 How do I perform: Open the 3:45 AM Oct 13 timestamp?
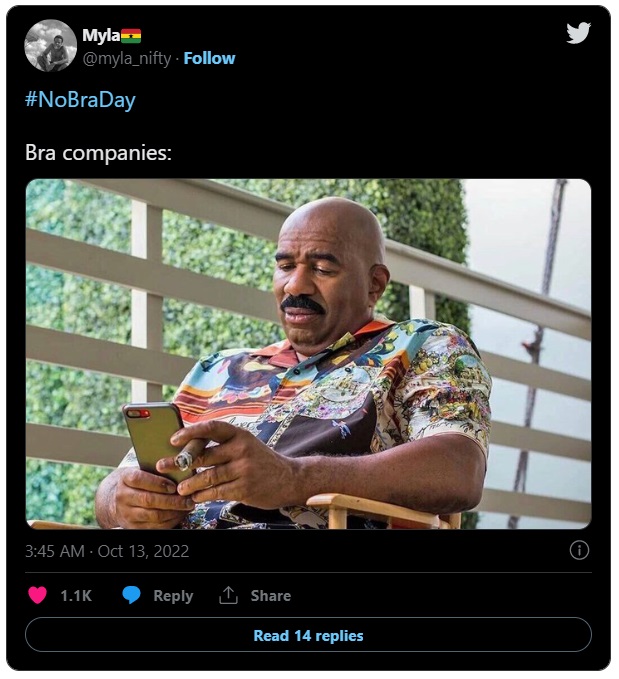pos(107,551)
